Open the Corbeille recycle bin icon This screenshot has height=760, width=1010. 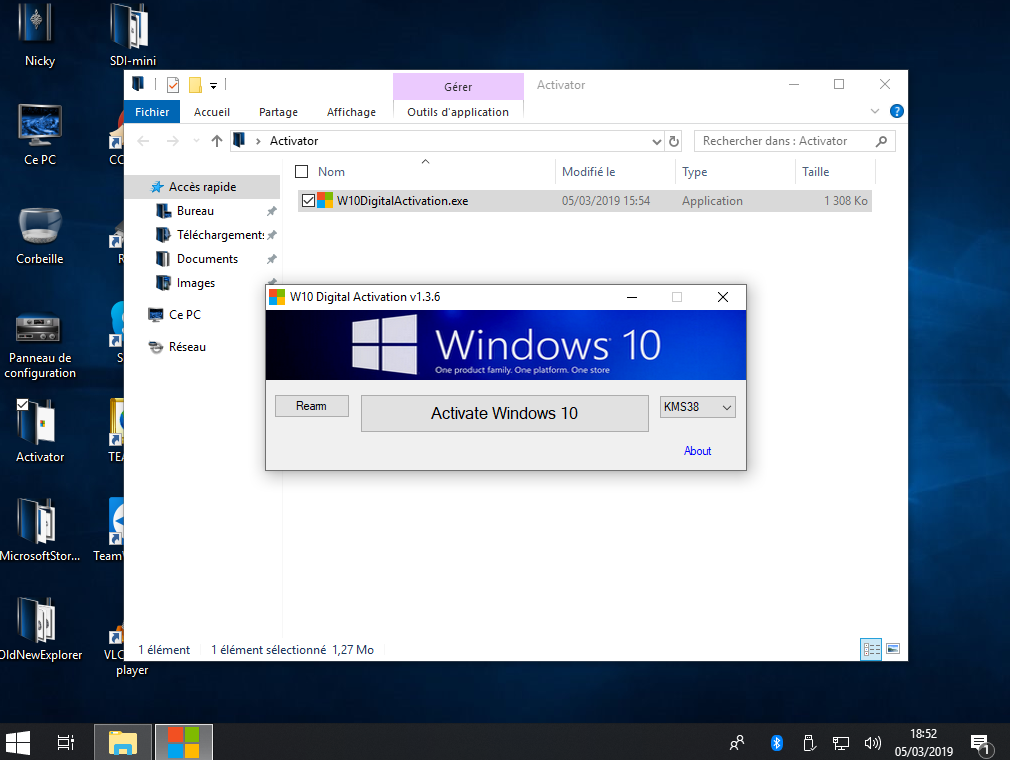40,235
